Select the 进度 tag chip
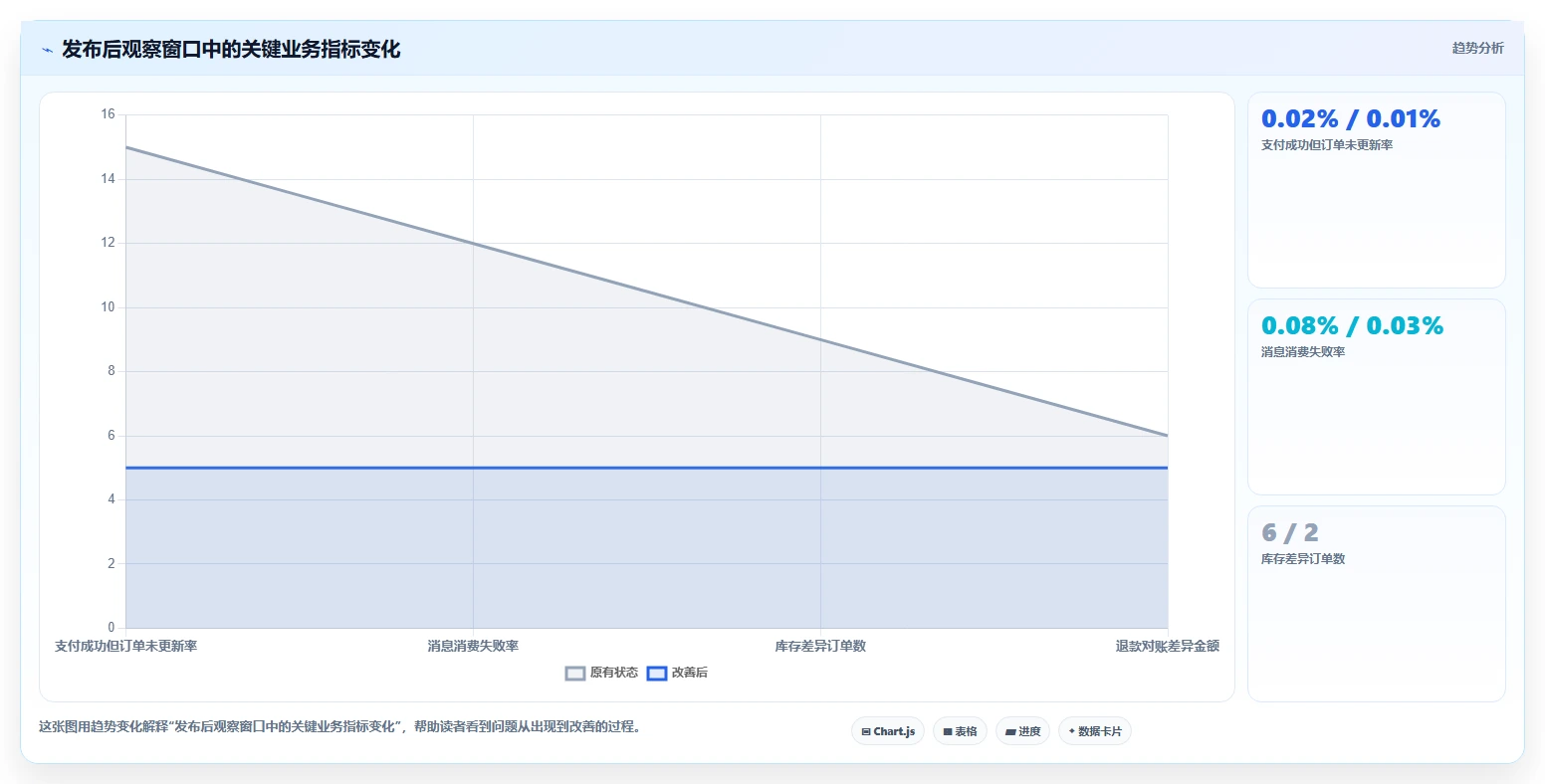Image resolution: width=1545 pixels, height=784 pixels. coord(1022,731)
